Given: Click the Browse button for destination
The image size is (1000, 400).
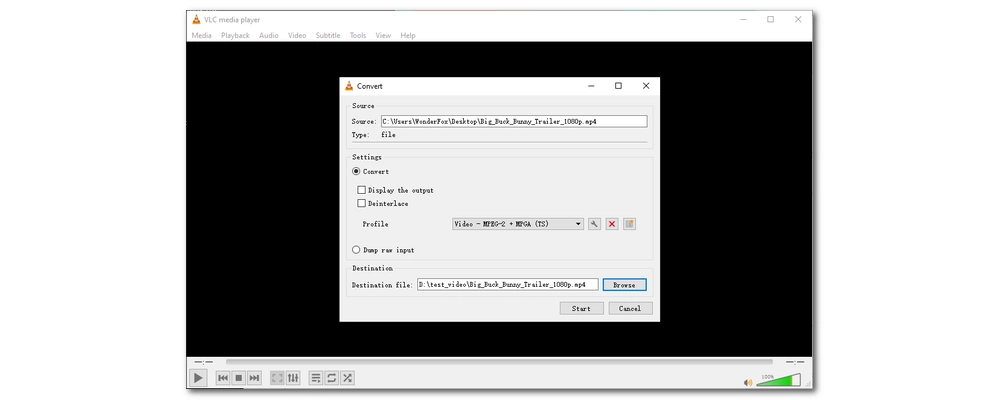Looking at the screenshot, I should pos(624,285).
